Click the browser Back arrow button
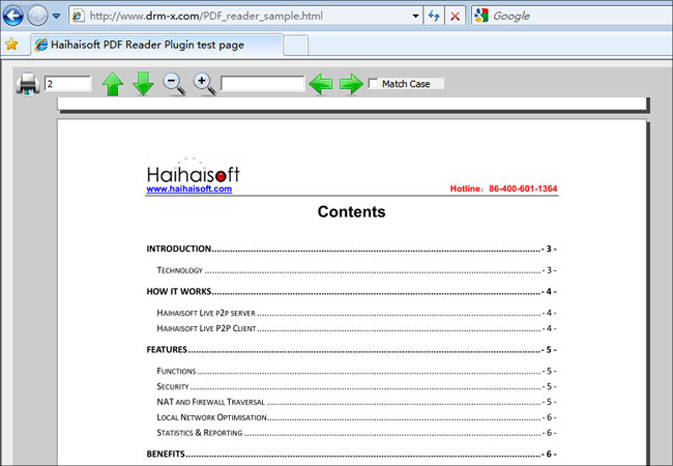The image size is (673, 466). pos(13,16)
